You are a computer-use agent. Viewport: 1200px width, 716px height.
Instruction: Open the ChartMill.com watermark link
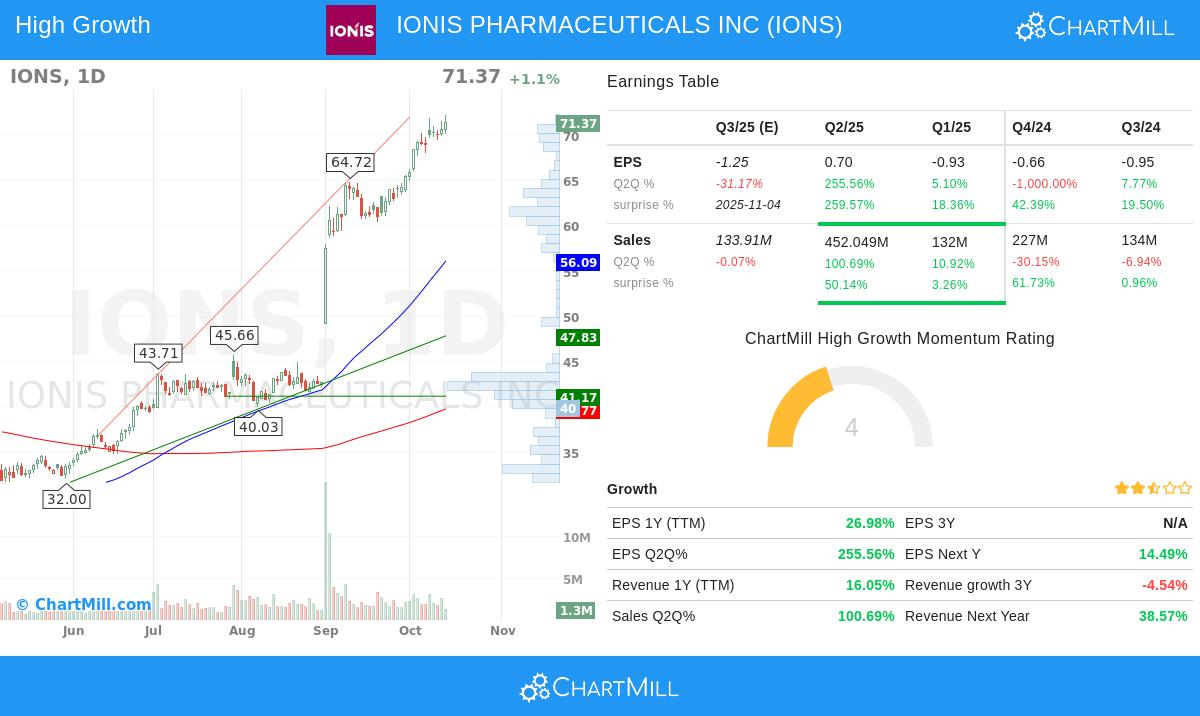point(84,604)
